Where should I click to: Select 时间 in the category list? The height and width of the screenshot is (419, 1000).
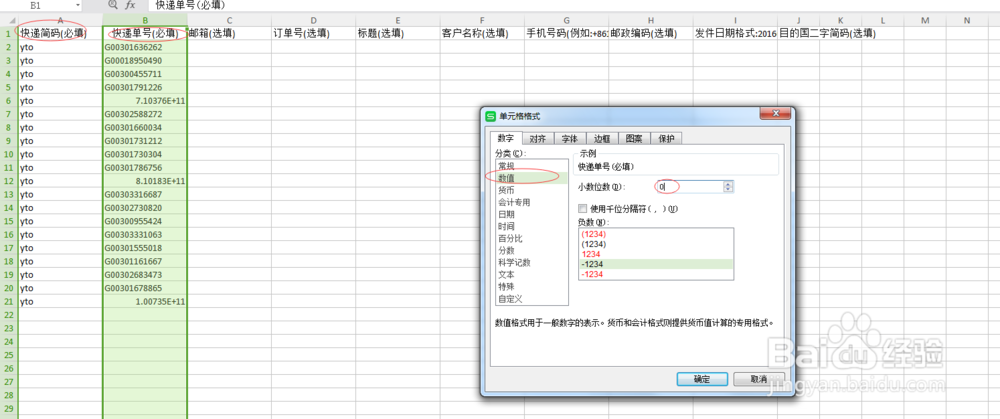pyautogui.click(x=531, y=226)
